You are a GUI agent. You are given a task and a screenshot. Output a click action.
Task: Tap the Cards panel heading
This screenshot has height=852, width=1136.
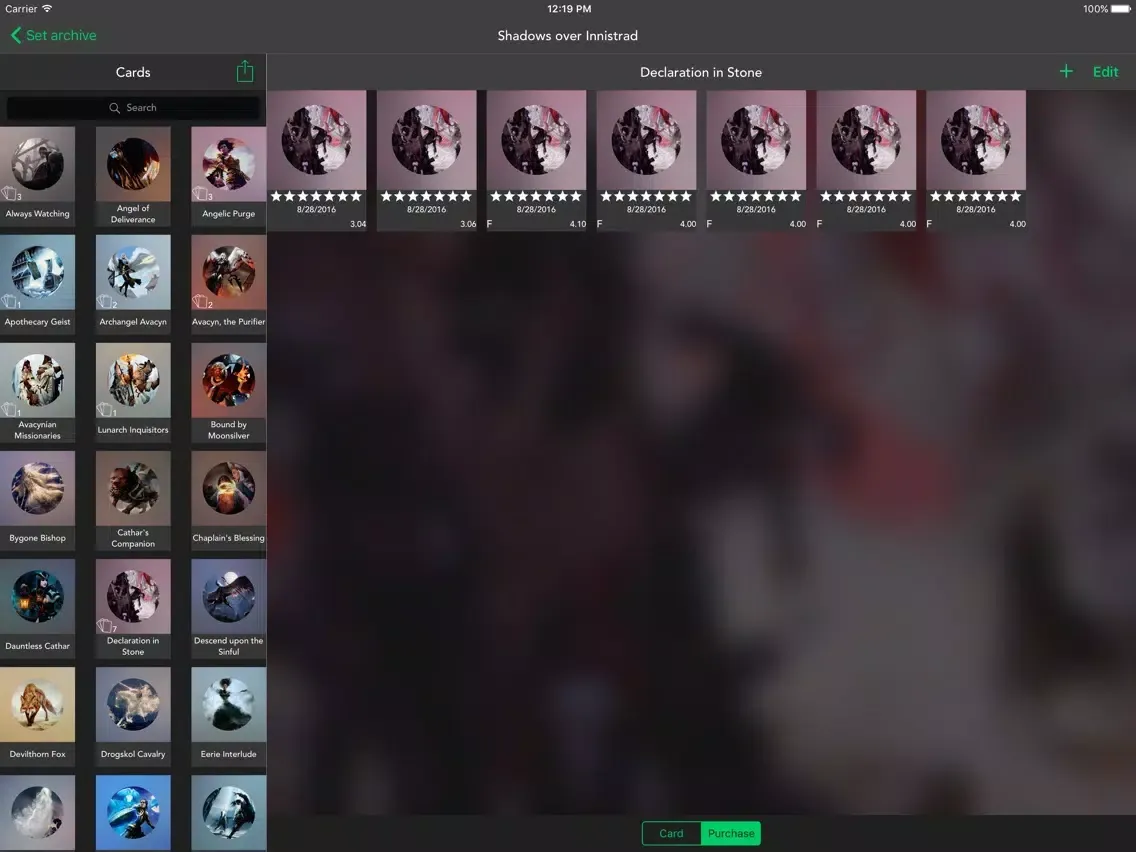[x=133, y=72]
